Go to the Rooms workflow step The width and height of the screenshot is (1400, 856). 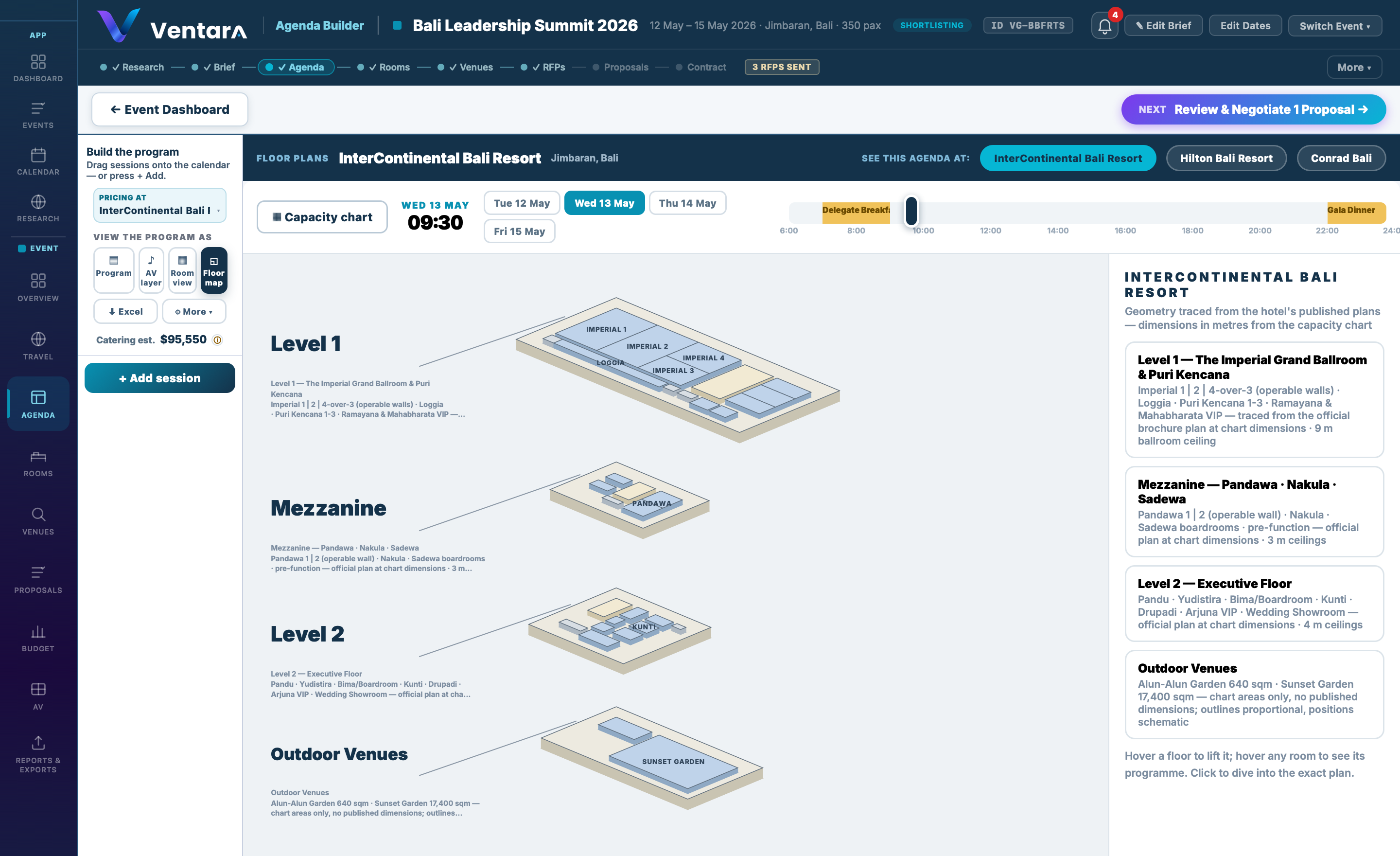click(x=384, y=67)
